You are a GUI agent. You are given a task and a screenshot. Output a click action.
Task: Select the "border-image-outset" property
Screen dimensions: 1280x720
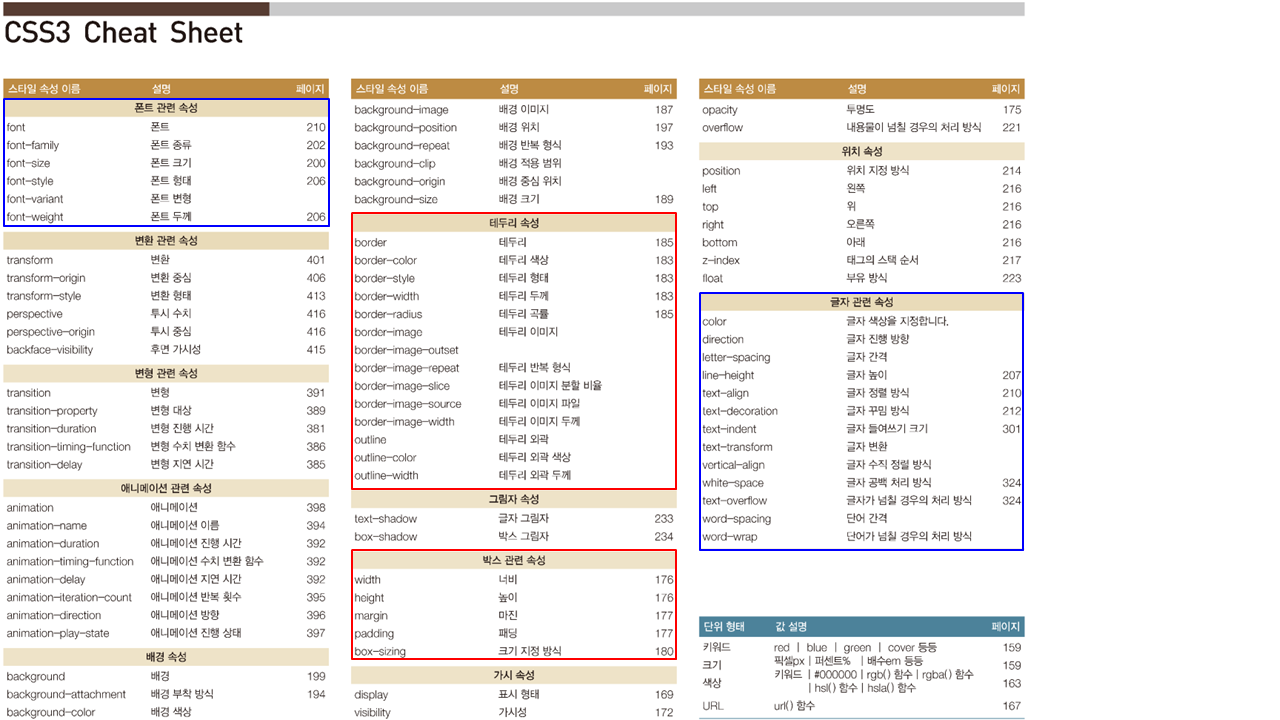tap(406, 350)
